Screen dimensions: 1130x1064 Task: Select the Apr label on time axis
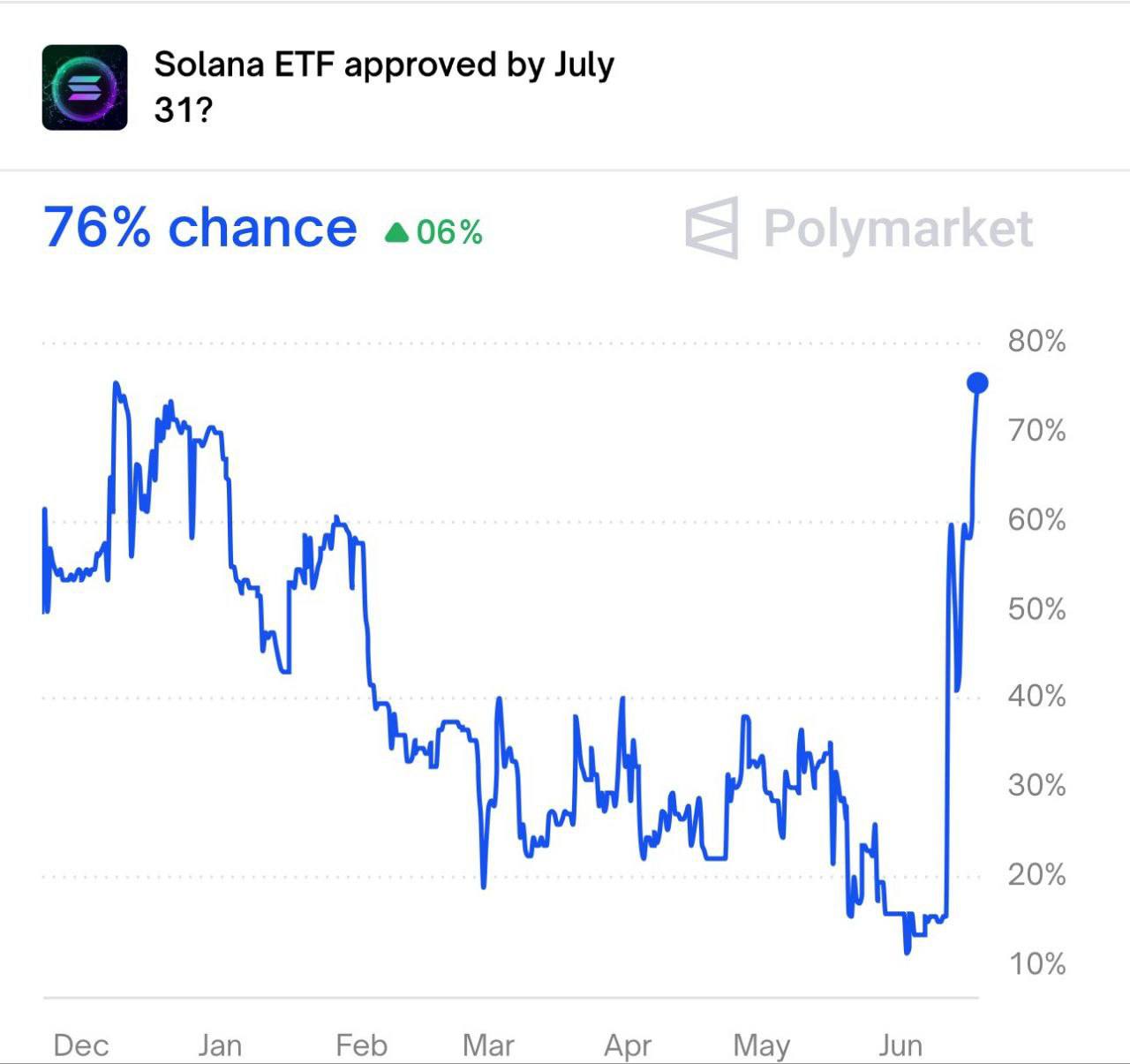pos(628,1046)
